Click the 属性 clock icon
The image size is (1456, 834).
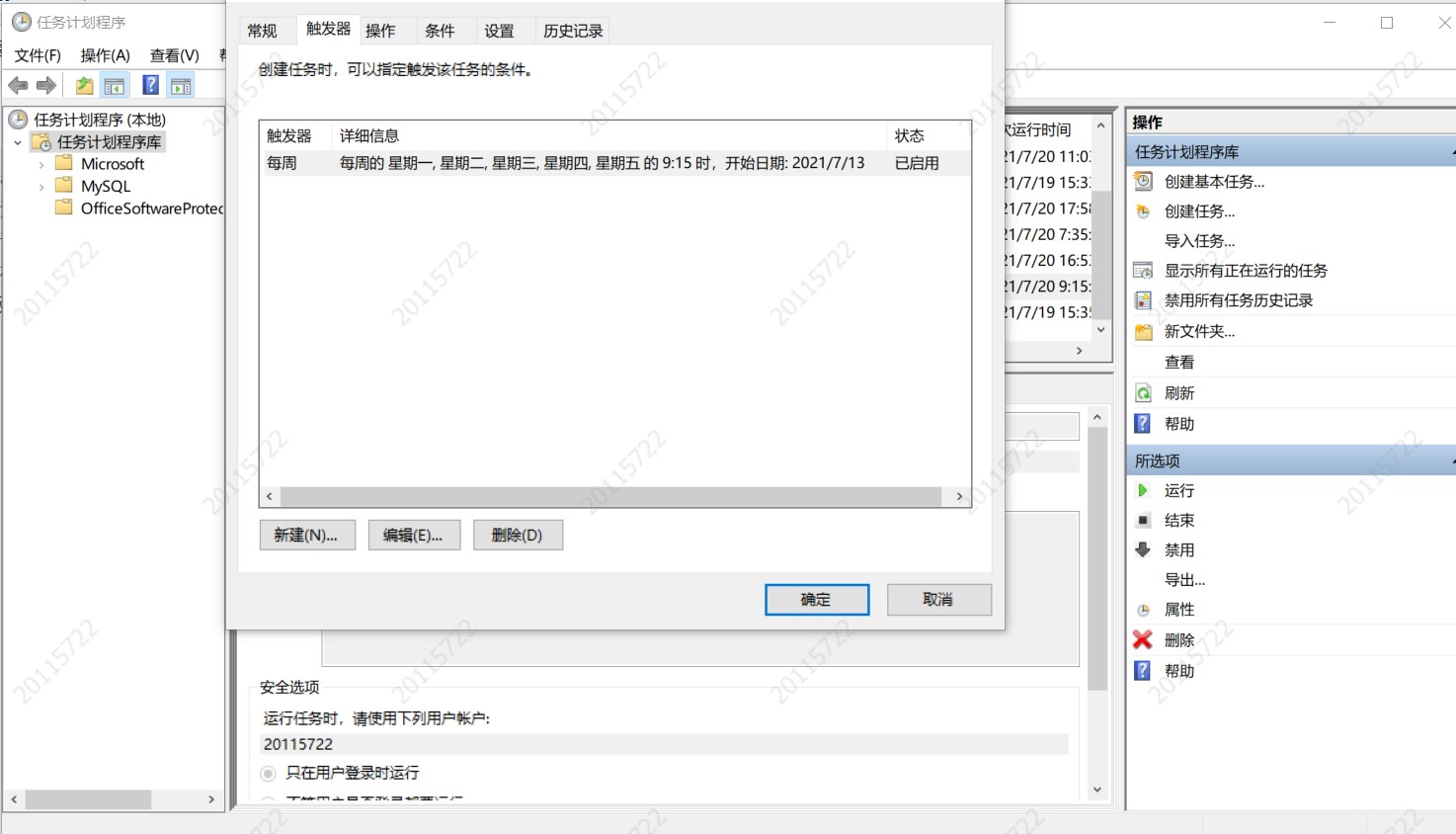pos(1143,610)
